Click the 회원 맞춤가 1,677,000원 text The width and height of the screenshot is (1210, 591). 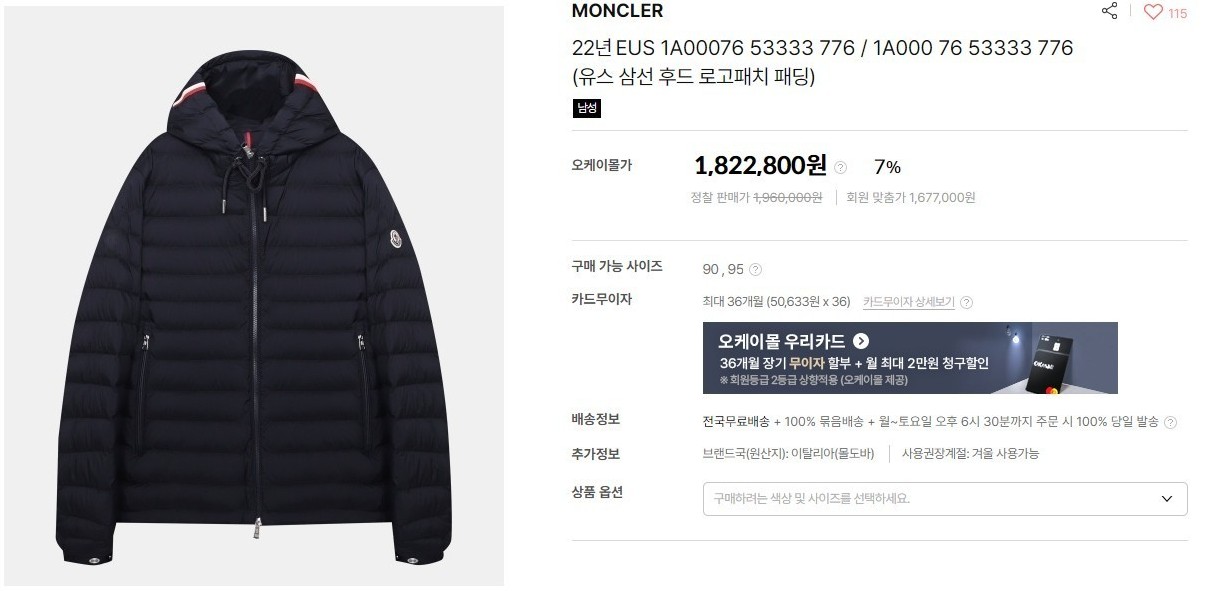(911, 198)
